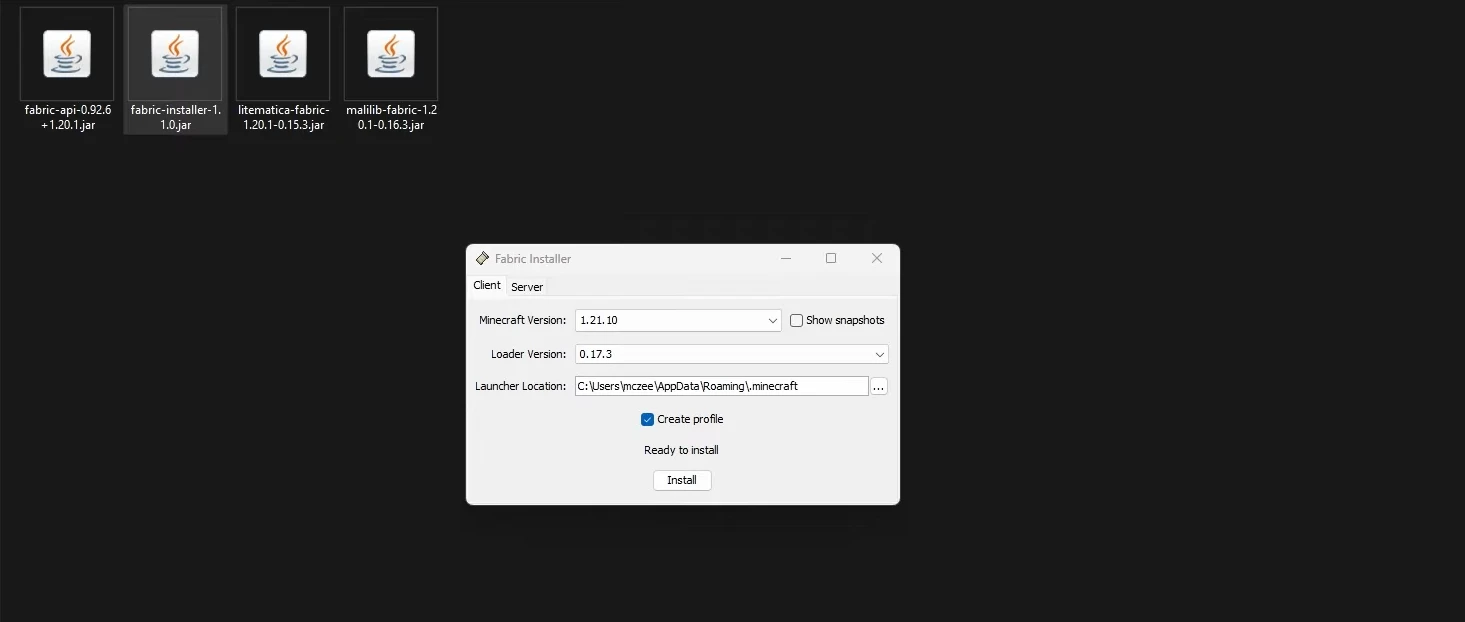Image resolution: width=1465 pixels, height=622 pixels.
Task: Select the malilib-fabric jar file icon
Action: click(x=391, y=54)
